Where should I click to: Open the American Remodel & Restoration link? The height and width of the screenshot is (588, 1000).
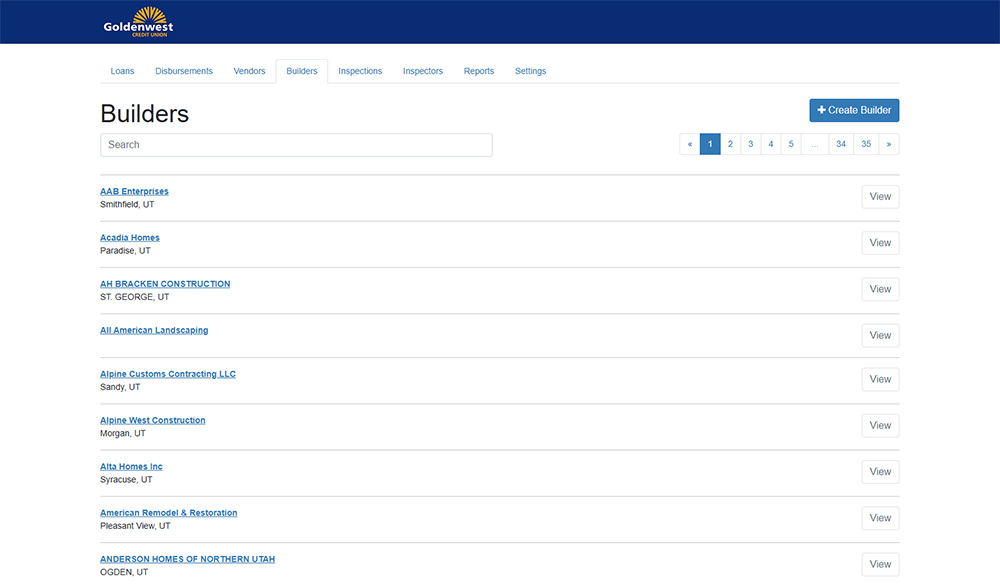[x=168, y=512]
